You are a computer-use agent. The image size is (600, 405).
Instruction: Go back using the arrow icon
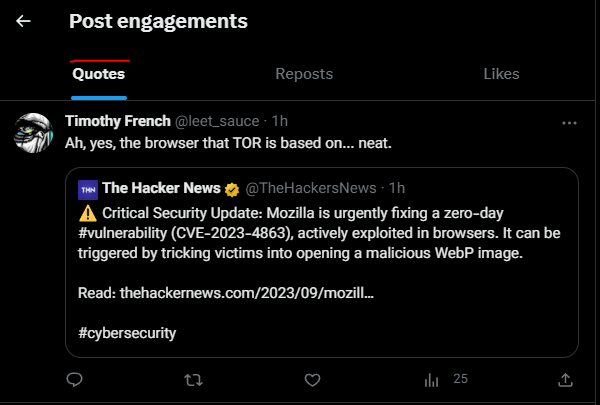(x=23, y=21)
